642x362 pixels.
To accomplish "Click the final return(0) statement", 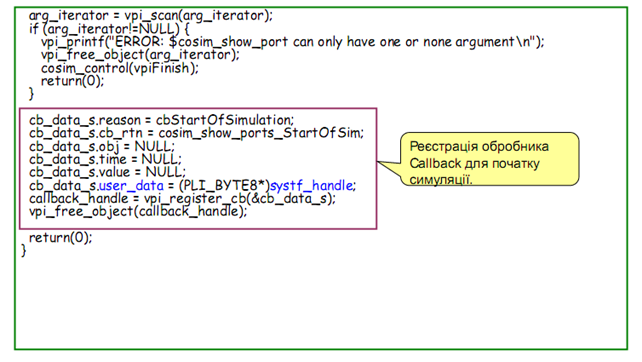I will [61, 238].
